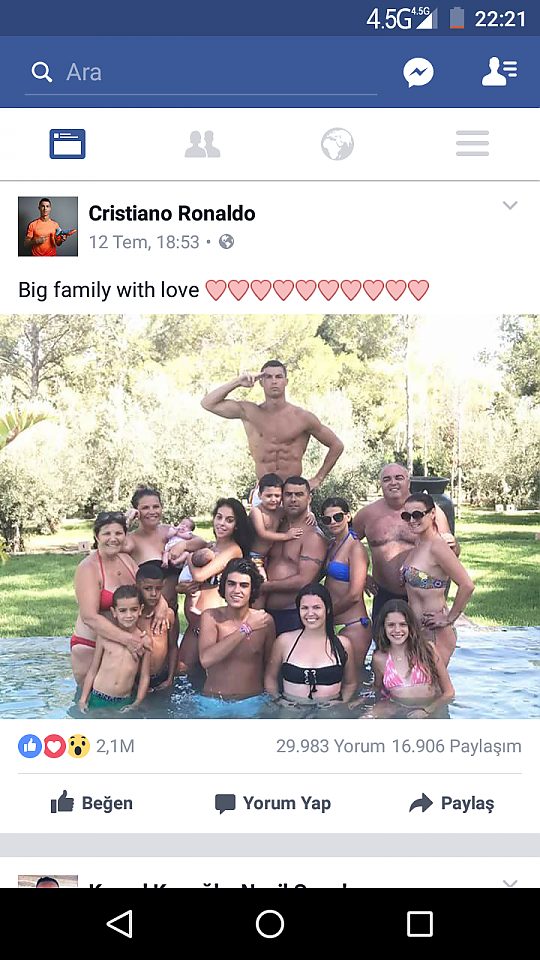Open the Cristiano Ronaldo profile name link
Image resolution: width=540 pixels, height=960 pixels.
click(172, 213)
